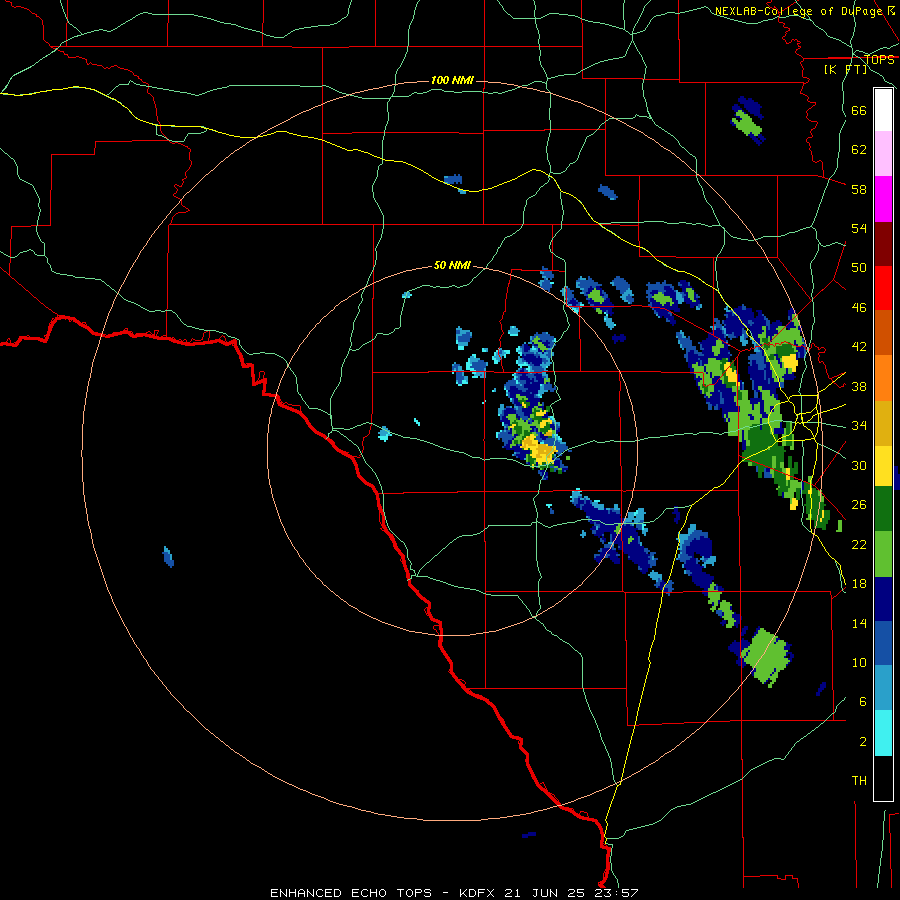This screenshot has width=900, height=900.
Task: Click the legend value 26
Action: [859, 505]
